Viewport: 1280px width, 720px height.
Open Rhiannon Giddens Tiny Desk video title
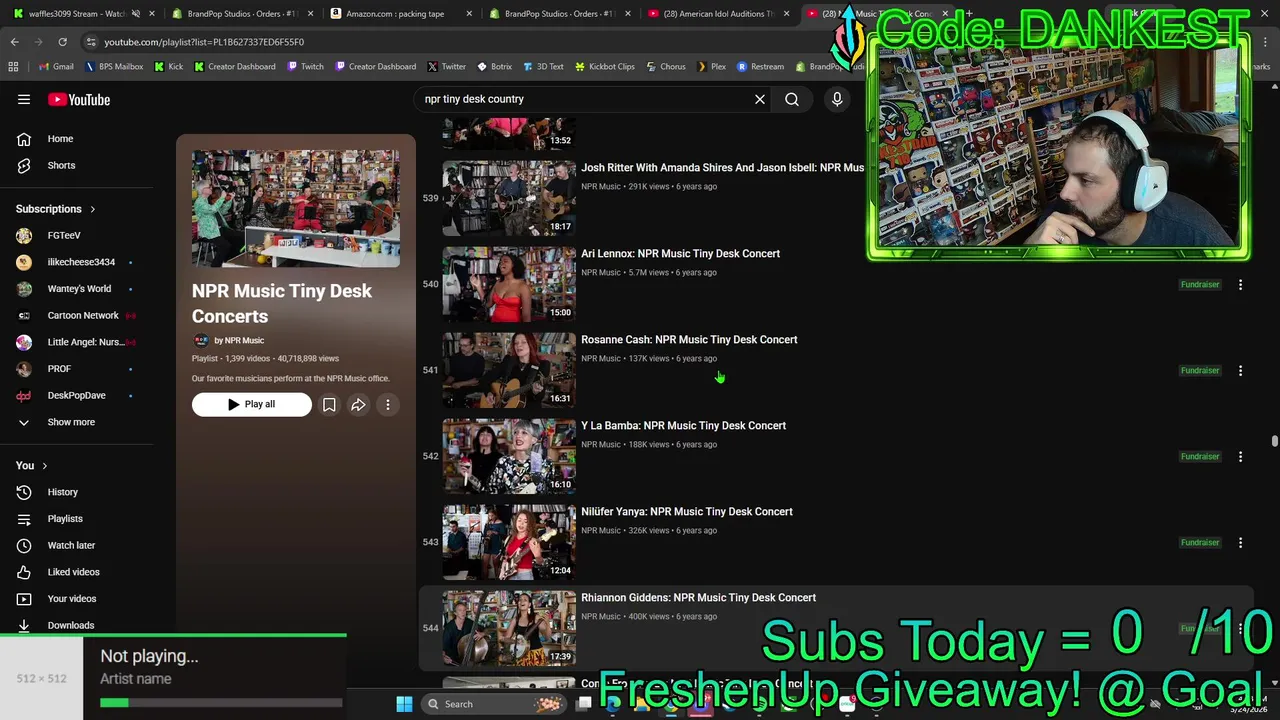click(698, 598)
